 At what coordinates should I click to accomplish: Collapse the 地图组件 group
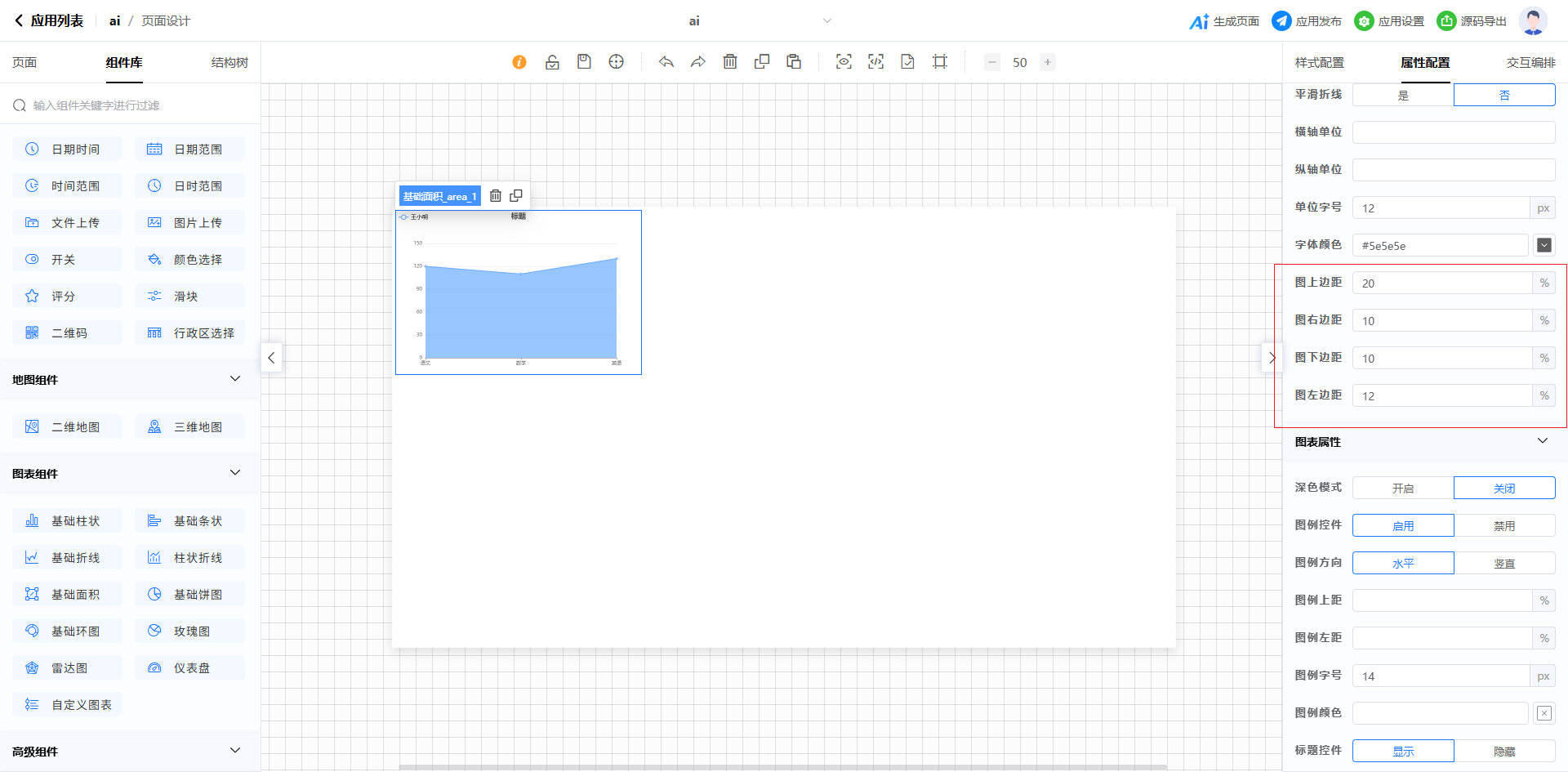[x=235, y=379]
